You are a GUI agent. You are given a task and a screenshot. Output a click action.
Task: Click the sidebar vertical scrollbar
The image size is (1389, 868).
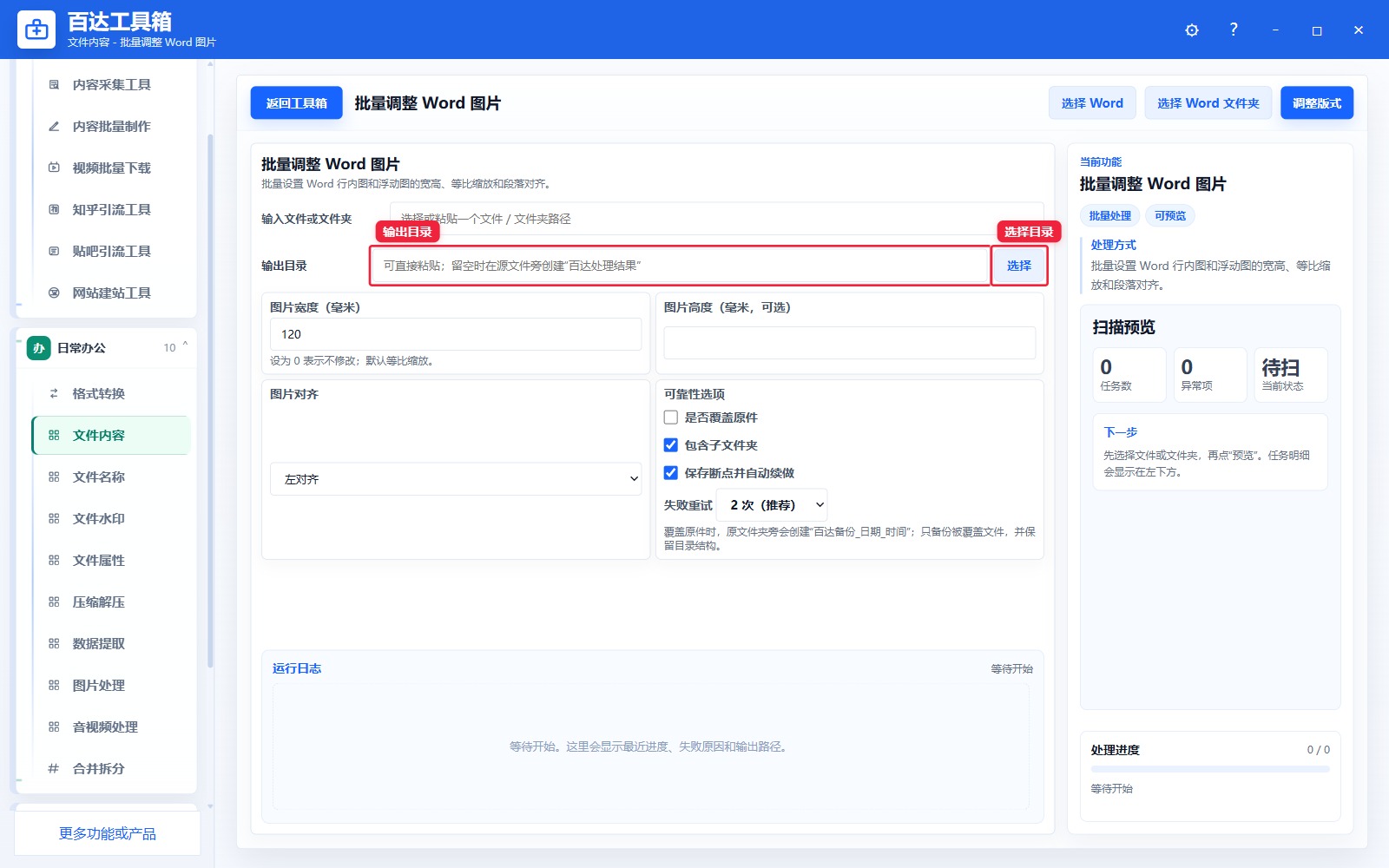point(210,399)
